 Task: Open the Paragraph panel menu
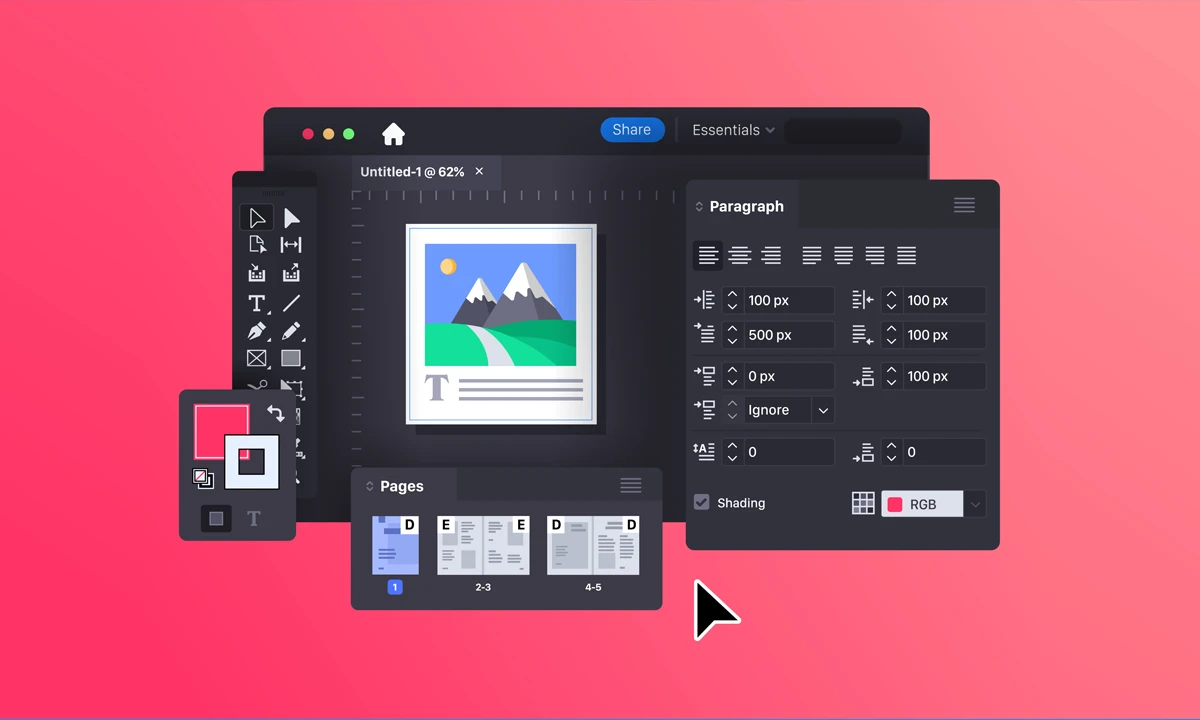964,205
